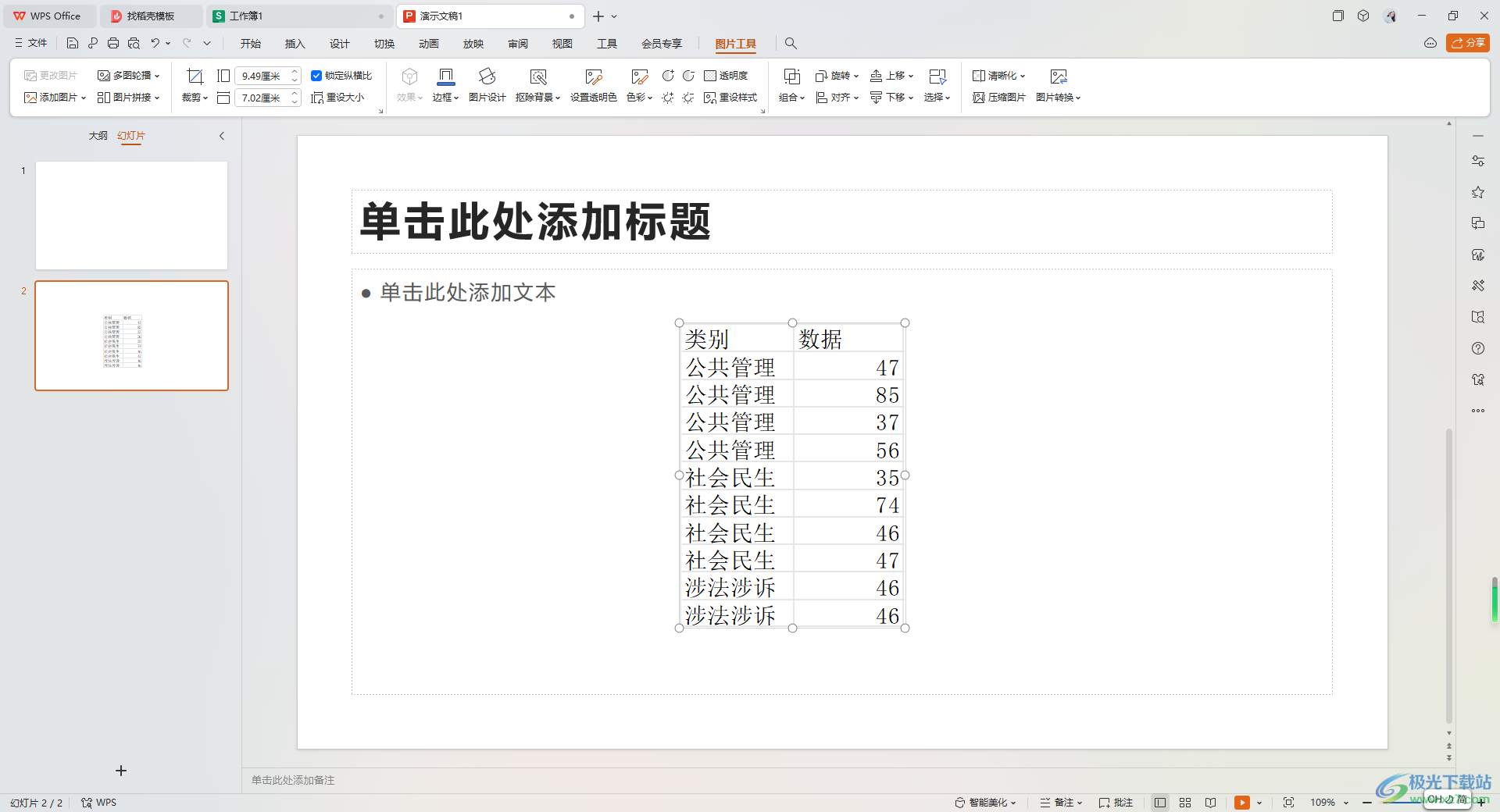Click the star icon in right sidebar
1500x812 pixels.
point(1477,192)
